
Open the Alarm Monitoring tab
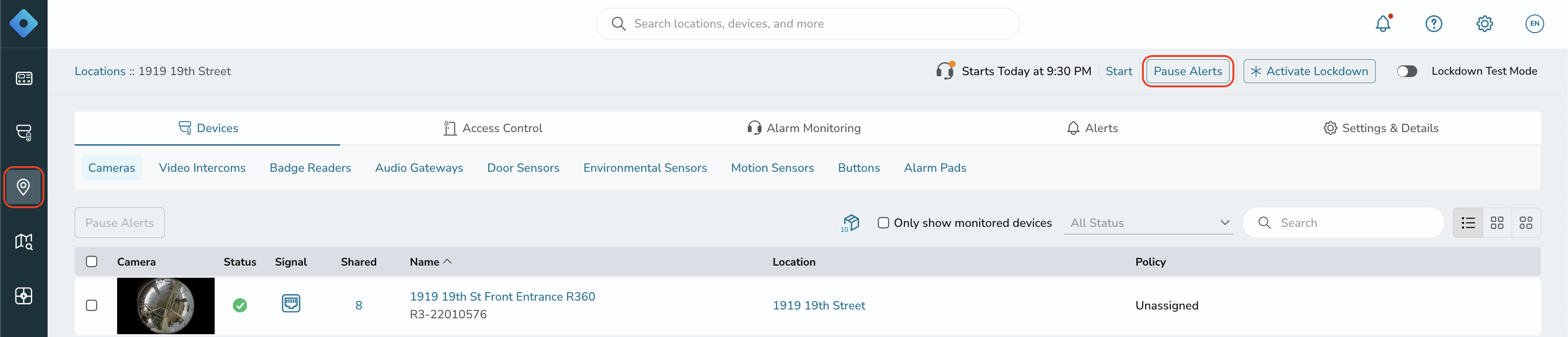point(804,128)
